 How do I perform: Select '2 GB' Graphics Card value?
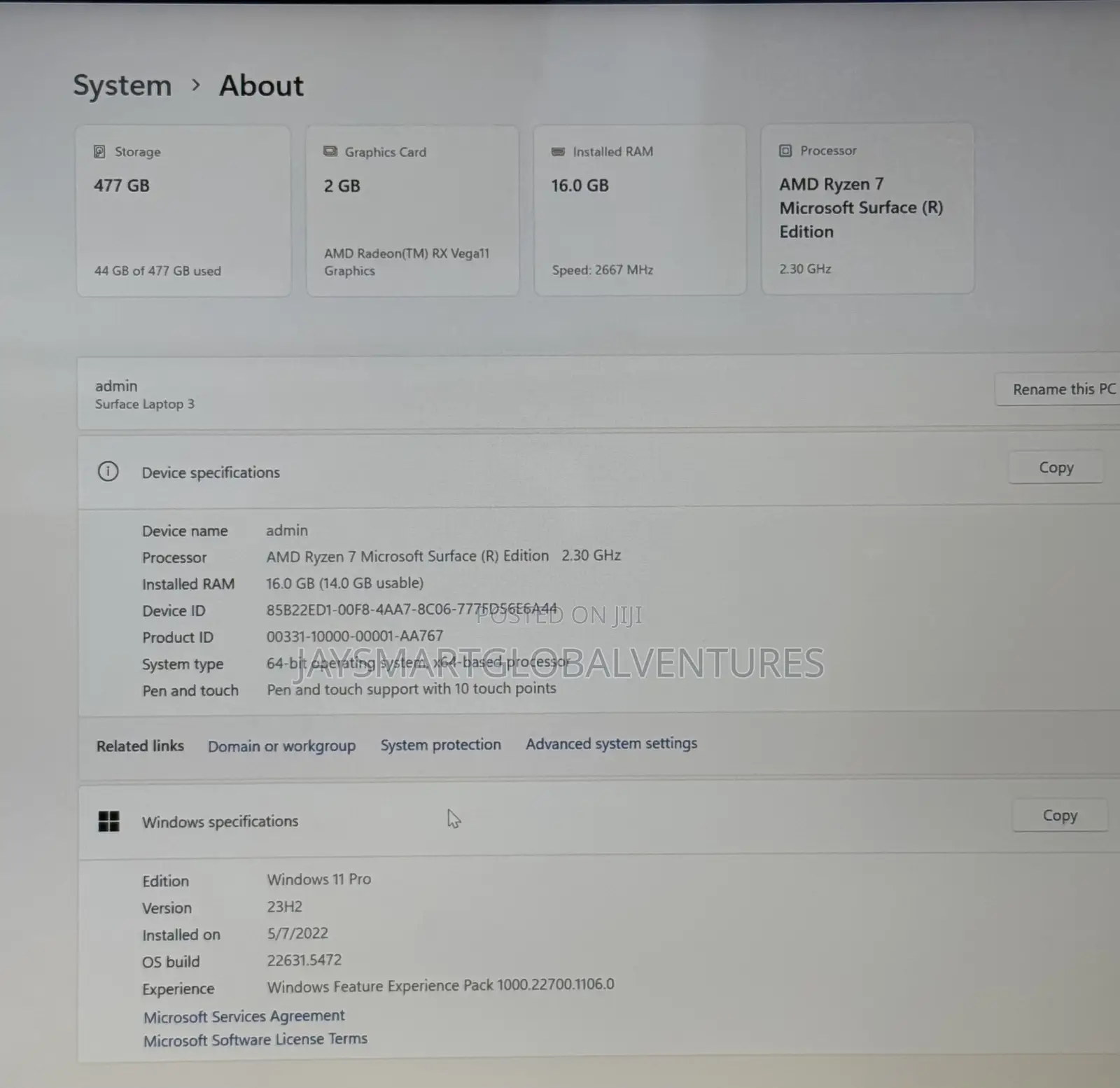pos(342,186)
